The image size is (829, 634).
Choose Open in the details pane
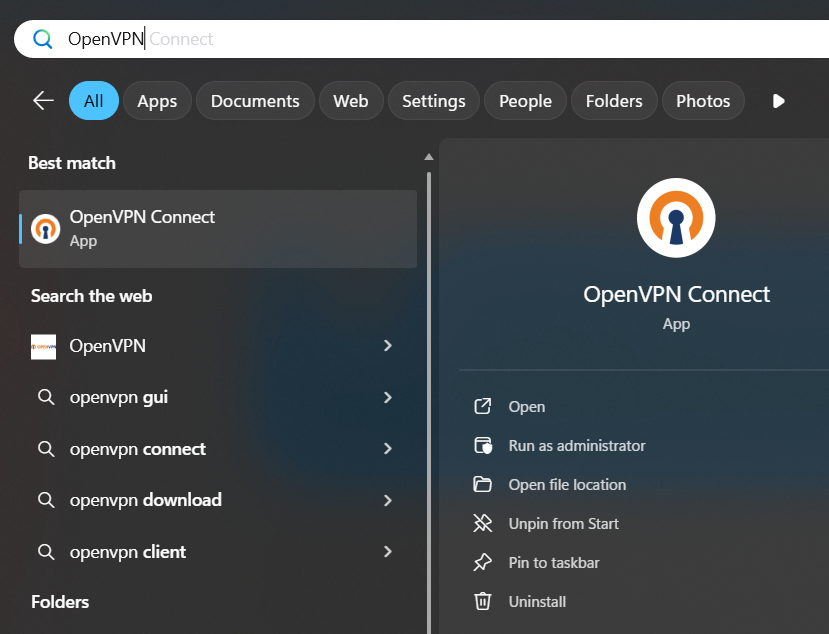pos(527,407)
